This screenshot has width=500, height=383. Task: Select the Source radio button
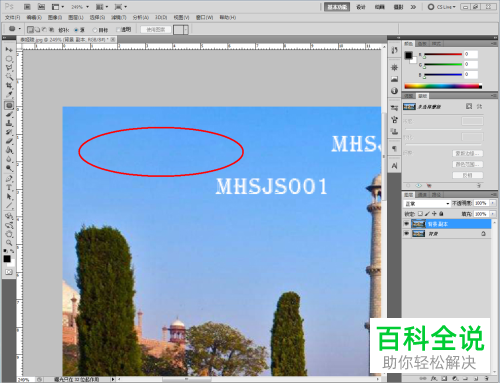(x=76, y=30)
